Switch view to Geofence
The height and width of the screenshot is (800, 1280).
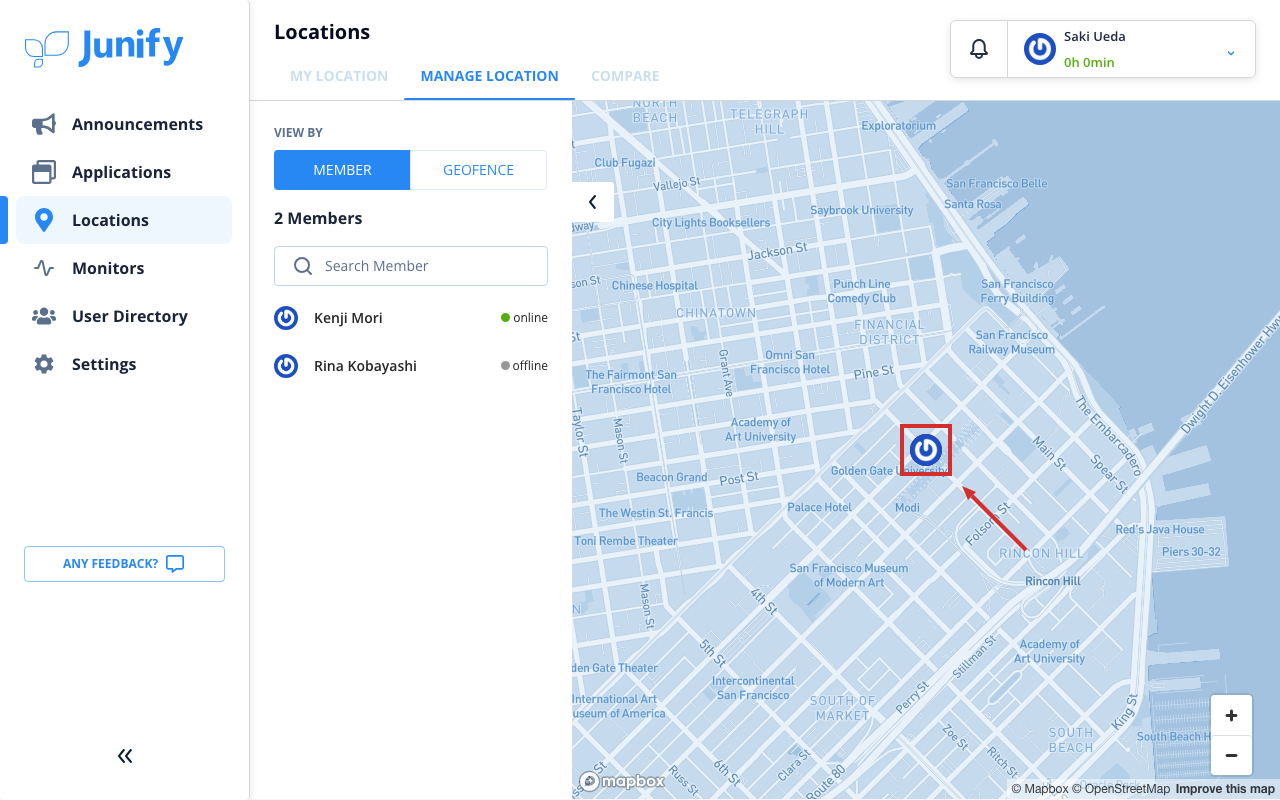[478, 170]
